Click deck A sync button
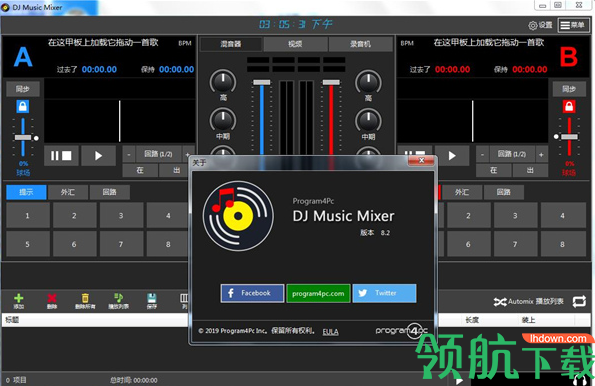The width and height of the screenshot is (595, 386). (x=23, y=89)
